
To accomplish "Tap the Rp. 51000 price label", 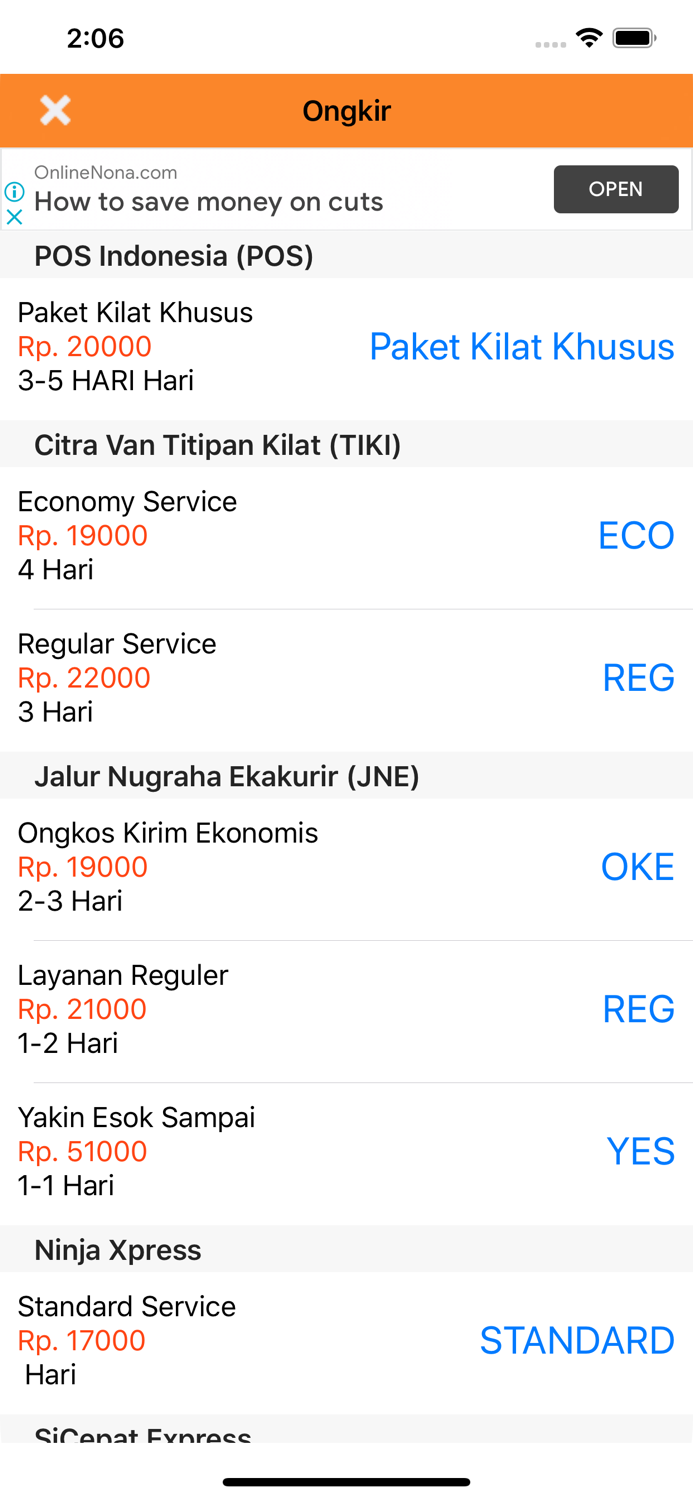I will click(81, 1152).
